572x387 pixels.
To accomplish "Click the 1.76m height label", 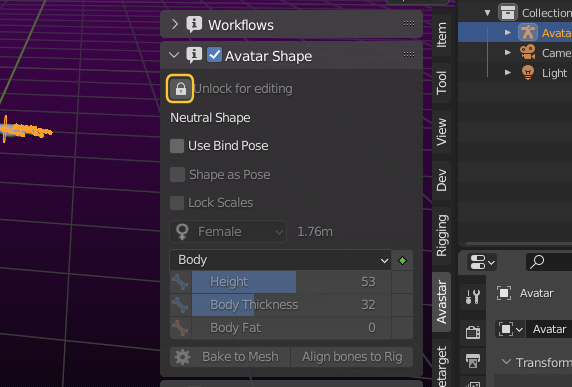I will [315, 232].
